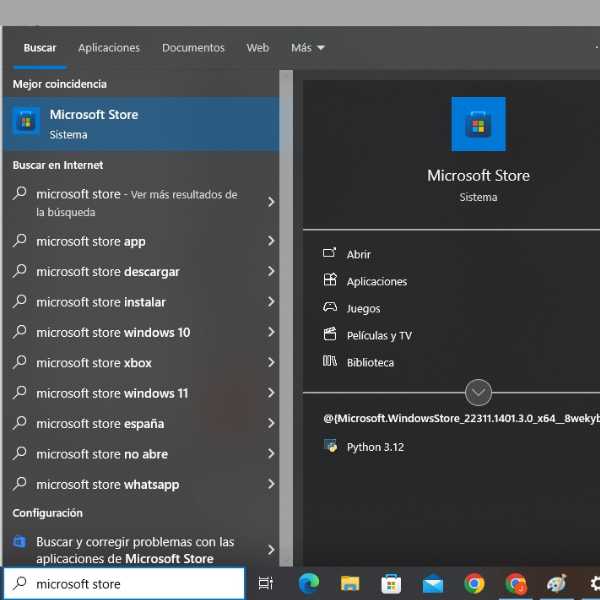Image resolution: width=600 pixels, height=600 pixels.
Task: Click Task View icon on taskbar
Action: 265,584
